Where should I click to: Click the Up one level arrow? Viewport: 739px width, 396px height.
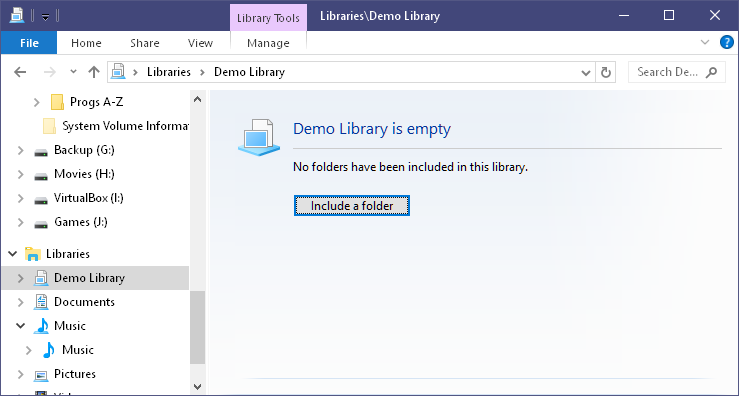coord(94,72)
